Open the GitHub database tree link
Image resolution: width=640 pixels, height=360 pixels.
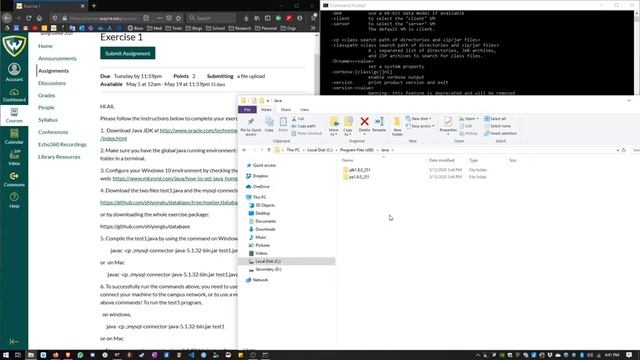click(x=169, y=202)
